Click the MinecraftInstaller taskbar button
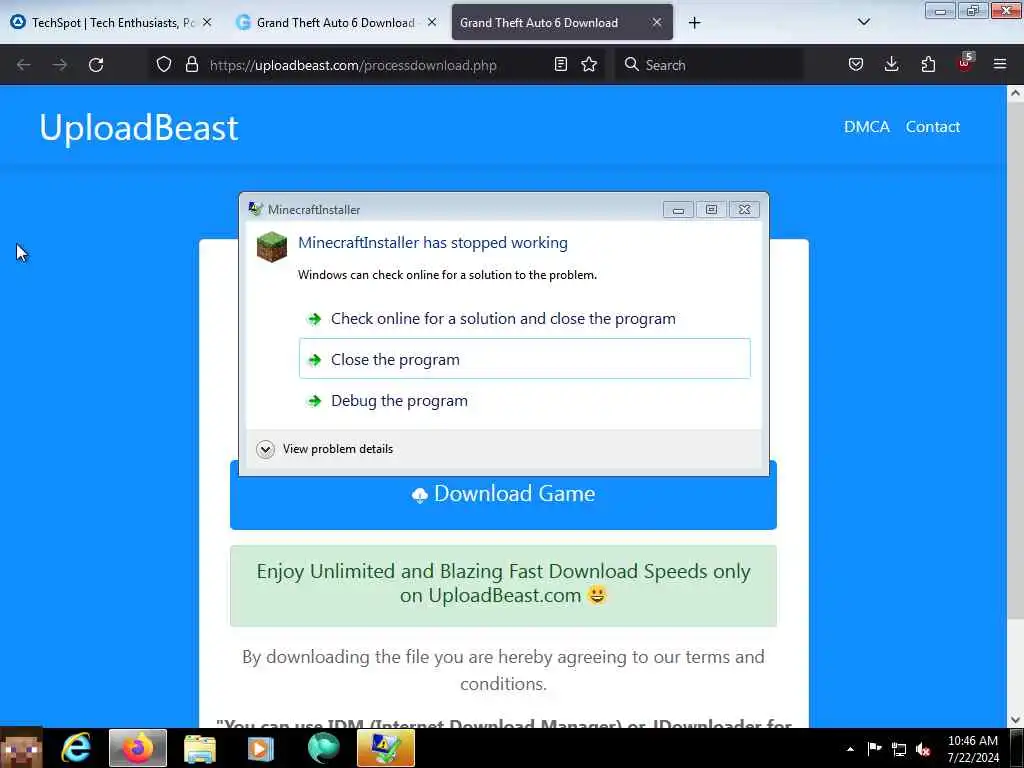Viewport: 1024px width, 768px height. (386, 748)
